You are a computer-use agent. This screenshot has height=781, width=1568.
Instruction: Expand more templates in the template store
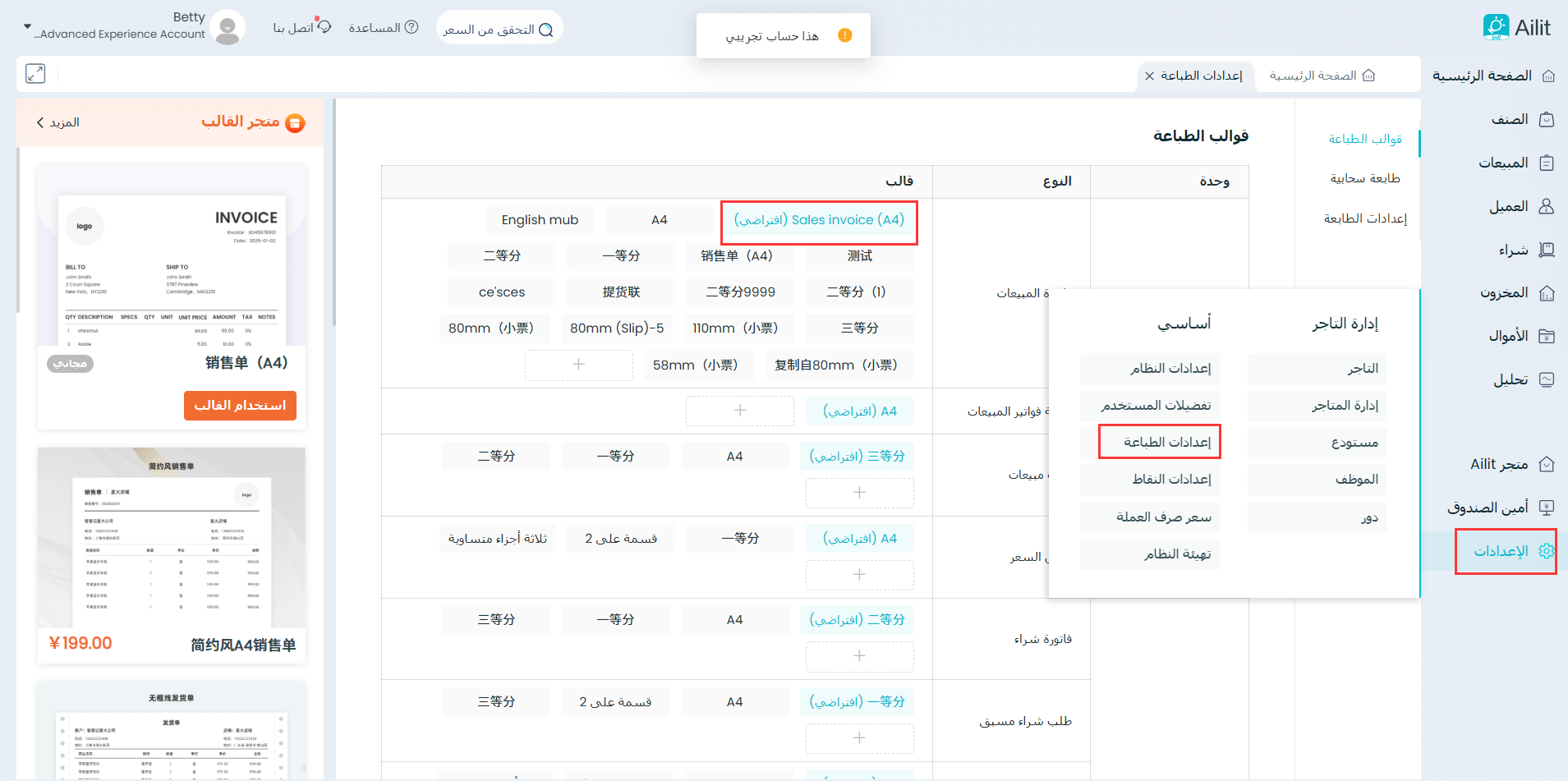[x=57, y=122]
